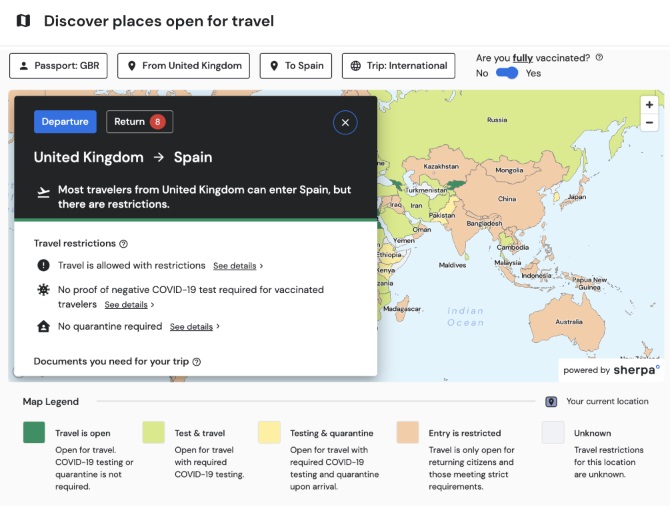This screenshot has width=670, height=506.
Task: Click Kazakhstan label on the map
Action: coord(441,166)
